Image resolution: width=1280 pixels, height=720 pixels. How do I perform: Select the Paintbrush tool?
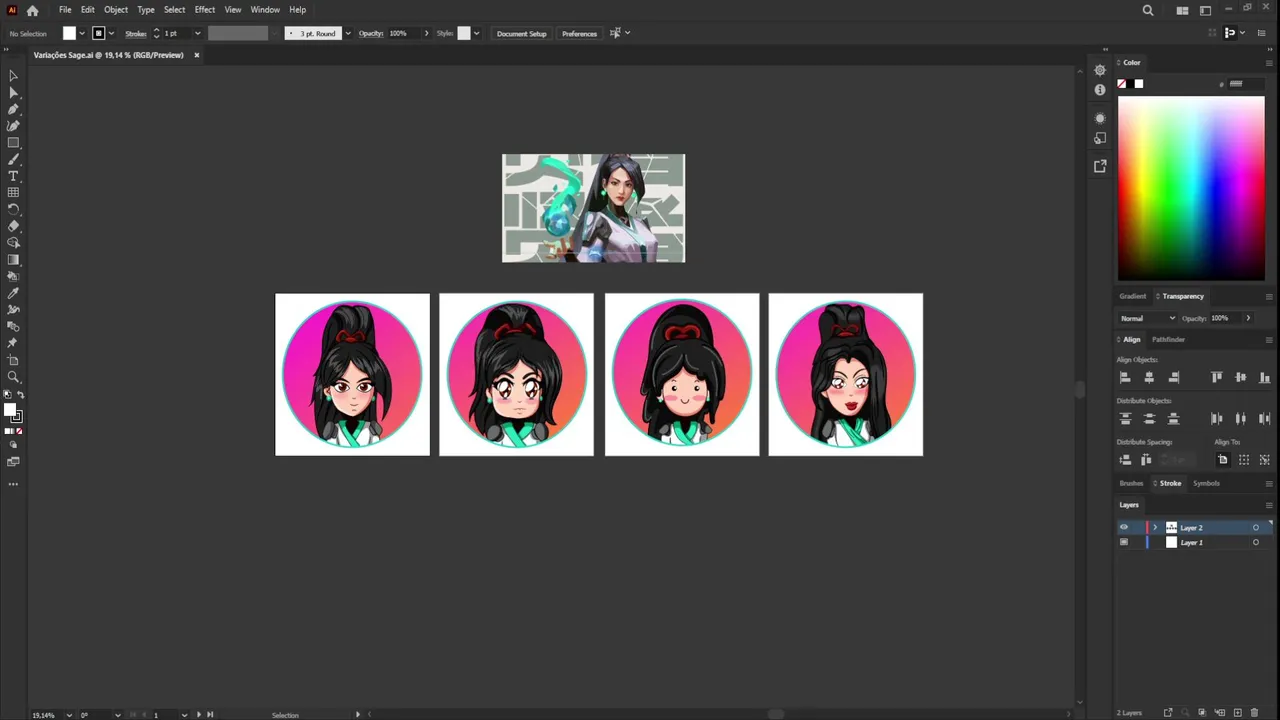[13, 159]
